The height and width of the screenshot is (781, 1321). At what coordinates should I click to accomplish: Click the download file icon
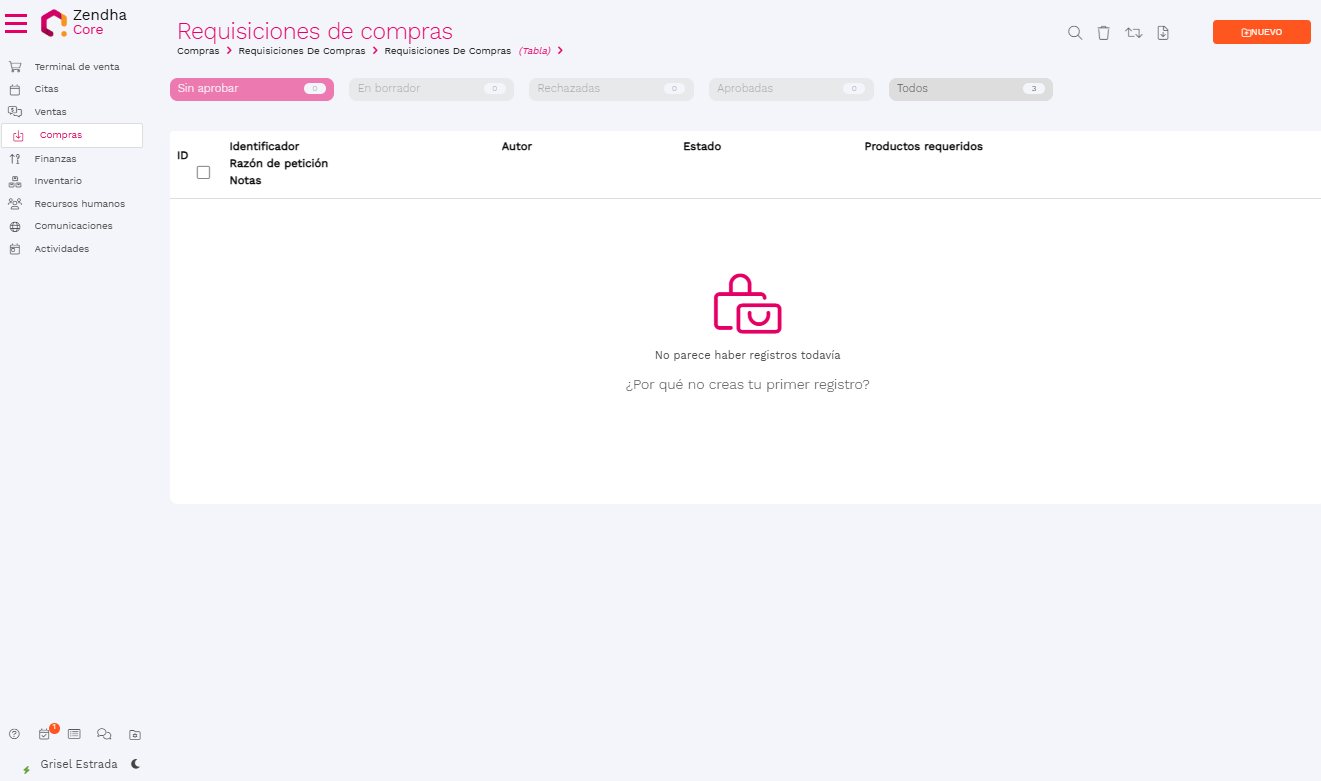(1162, 33)
